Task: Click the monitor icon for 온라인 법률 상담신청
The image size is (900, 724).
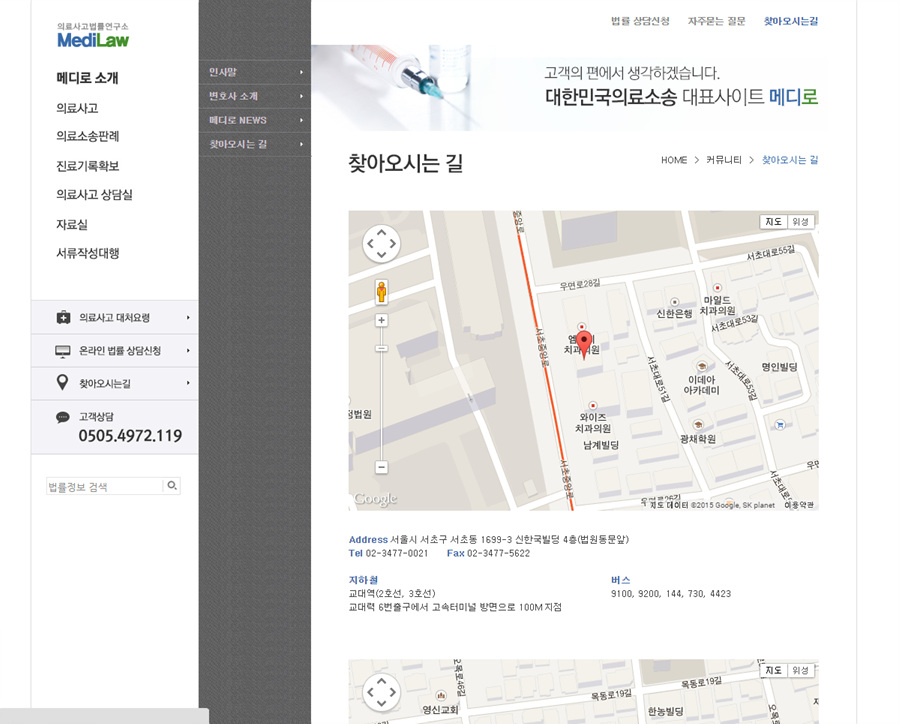Action: 63,351
